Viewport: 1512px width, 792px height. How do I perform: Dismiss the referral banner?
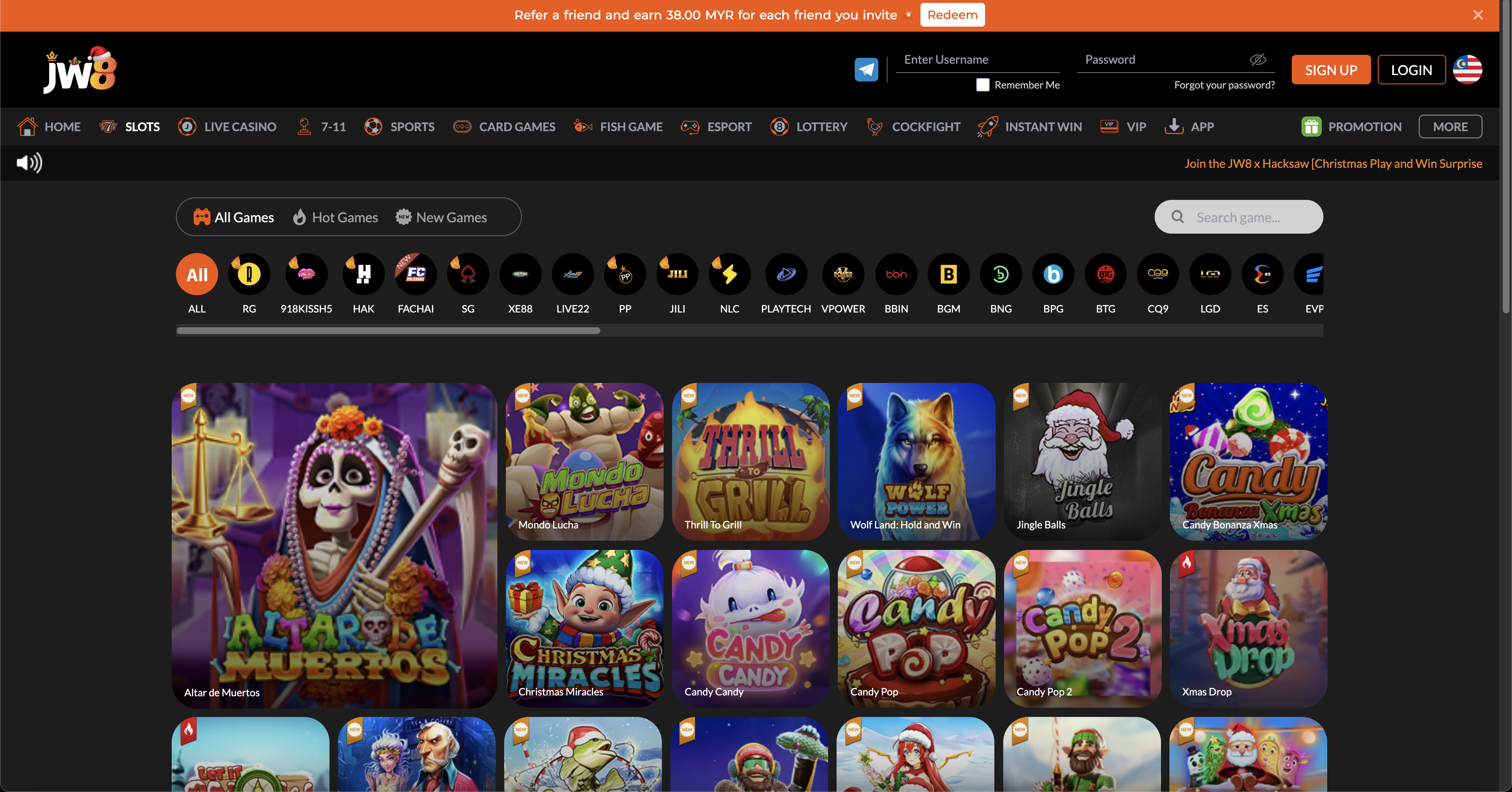(x=1478, y=15)
